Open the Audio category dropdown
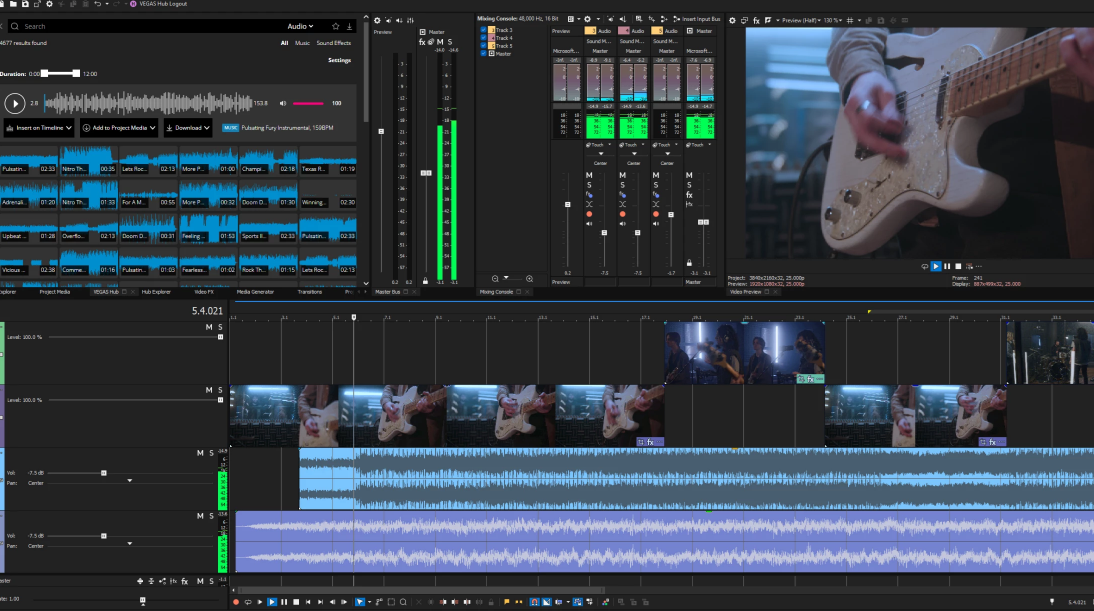Screen dimensions: 1094x611 300,26
